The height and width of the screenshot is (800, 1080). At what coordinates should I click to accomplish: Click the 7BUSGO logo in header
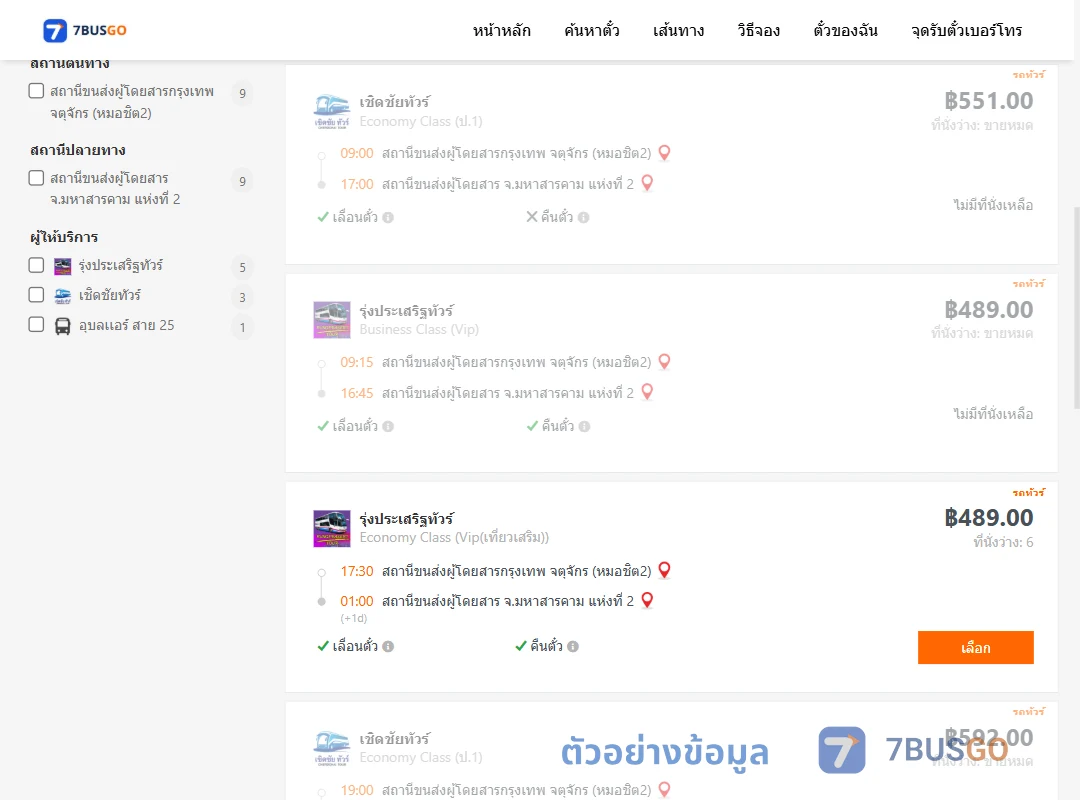85,30
